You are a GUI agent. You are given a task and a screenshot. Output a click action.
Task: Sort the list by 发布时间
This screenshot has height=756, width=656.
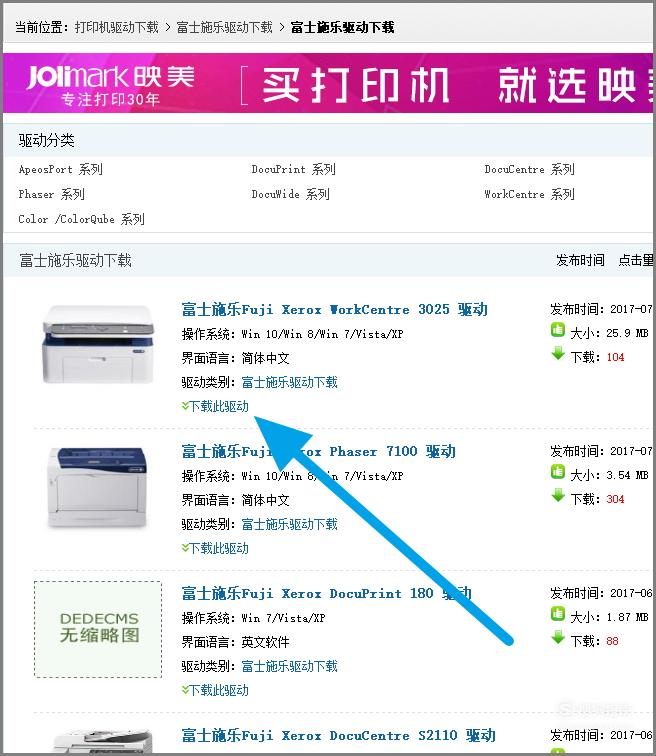coord(580,260)
